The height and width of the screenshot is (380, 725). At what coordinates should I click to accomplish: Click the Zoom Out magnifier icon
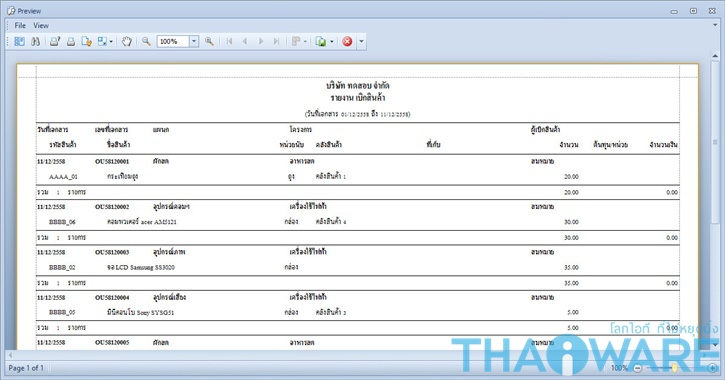click(146, 42)
